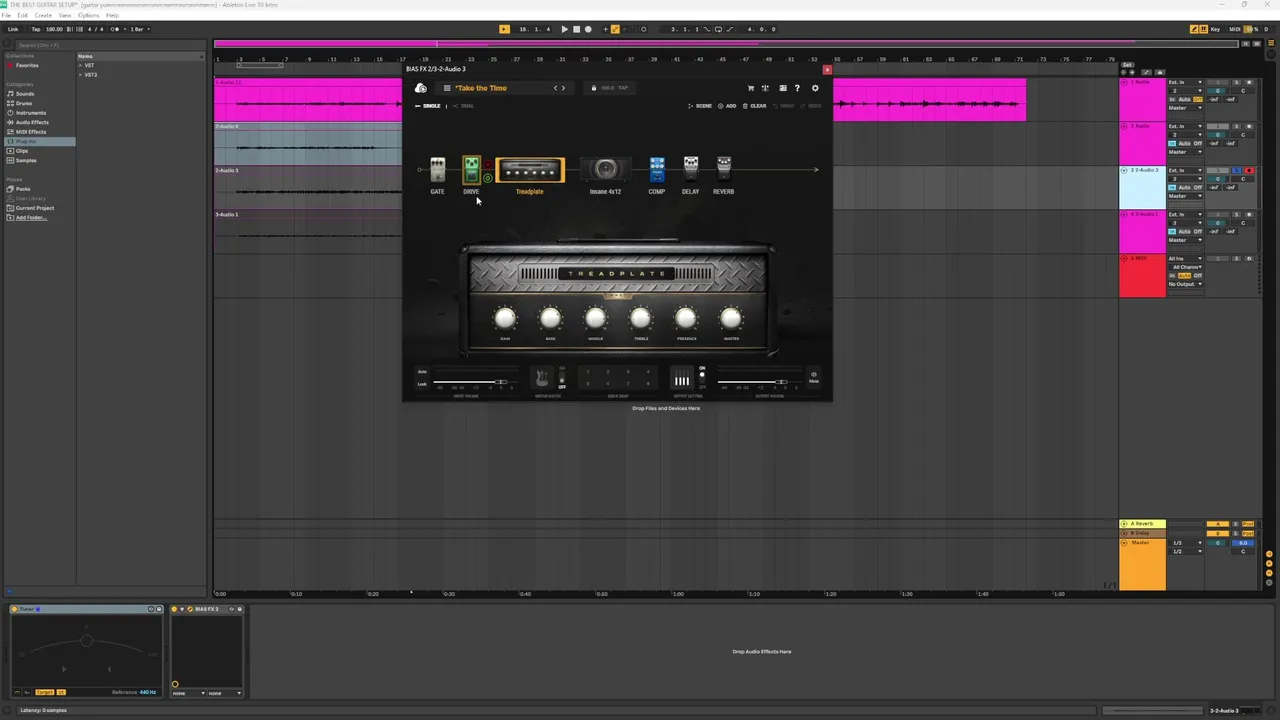1280x720 pixels.
Task: Toggle the Guitar Match on/off switch
Action: pos(562,378)
